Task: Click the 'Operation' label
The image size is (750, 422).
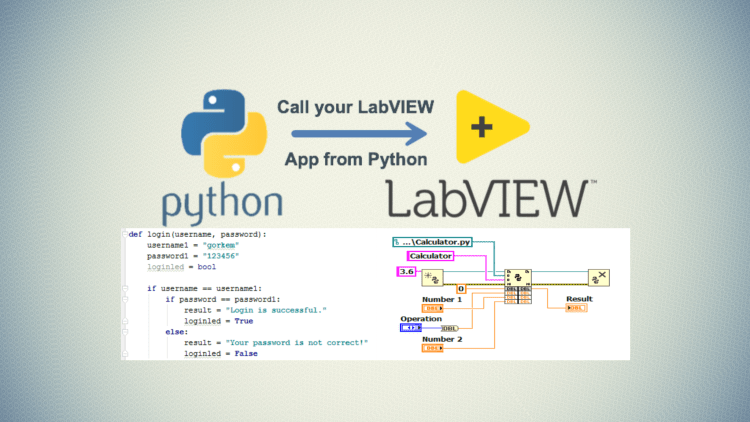Action: pyautogui.click(x=421, y=319)
